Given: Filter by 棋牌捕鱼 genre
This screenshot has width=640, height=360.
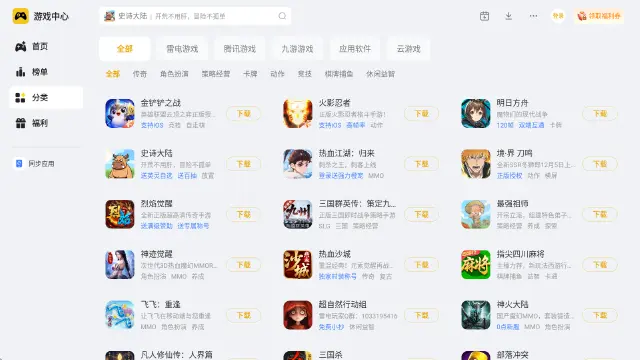Looking at the screenshot, I should pyautogui.click(x=339, y=74).
